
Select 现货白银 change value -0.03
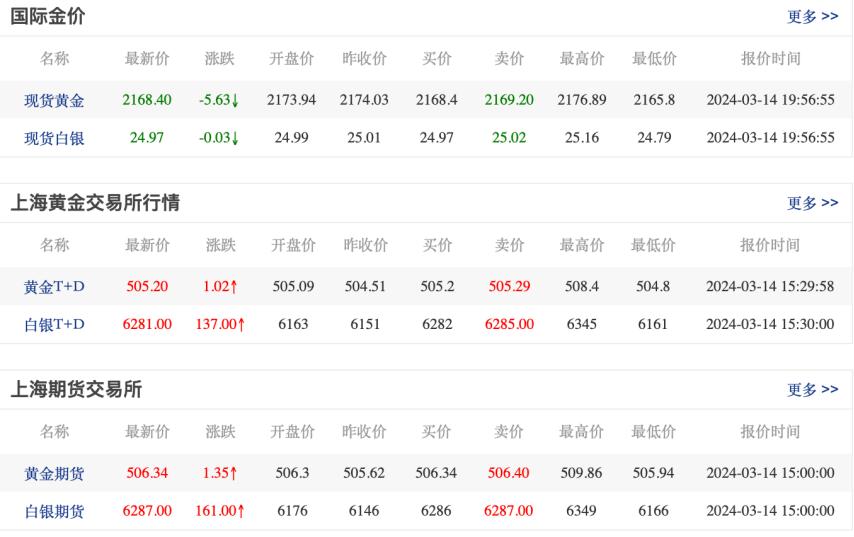(x=218, y=138)
